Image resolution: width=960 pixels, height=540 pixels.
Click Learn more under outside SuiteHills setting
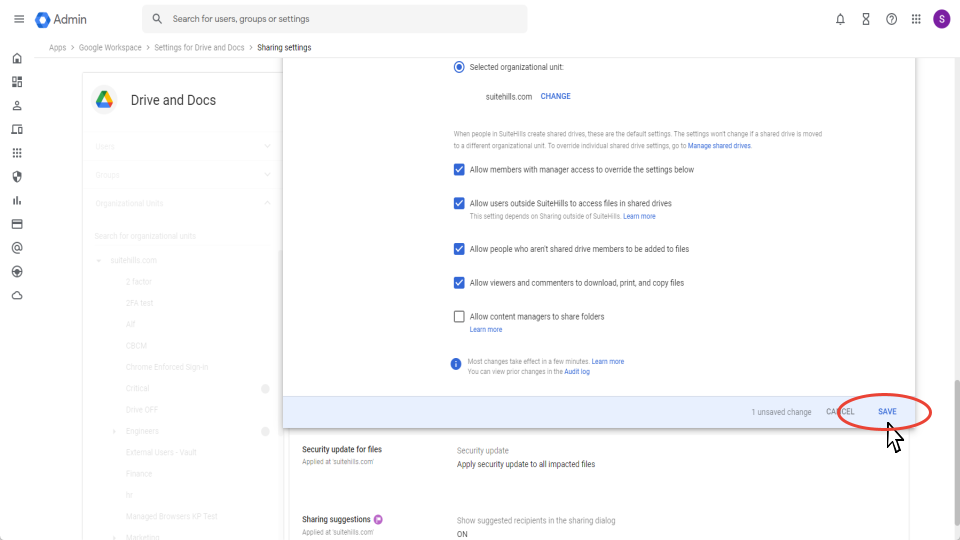639,217
